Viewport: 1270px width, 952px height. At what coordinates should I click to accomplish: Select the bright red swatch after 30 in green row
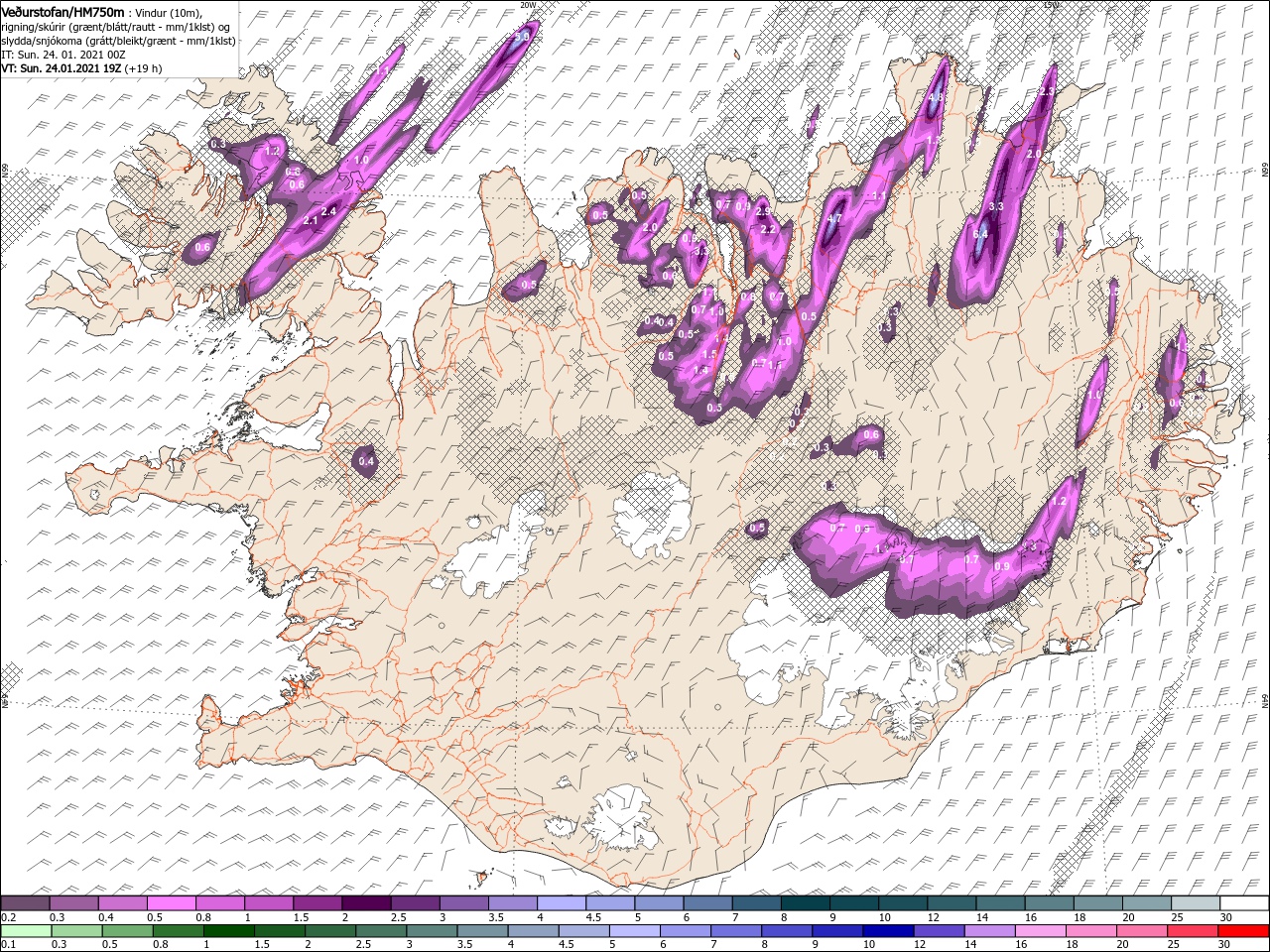[x=1242, y=931]
